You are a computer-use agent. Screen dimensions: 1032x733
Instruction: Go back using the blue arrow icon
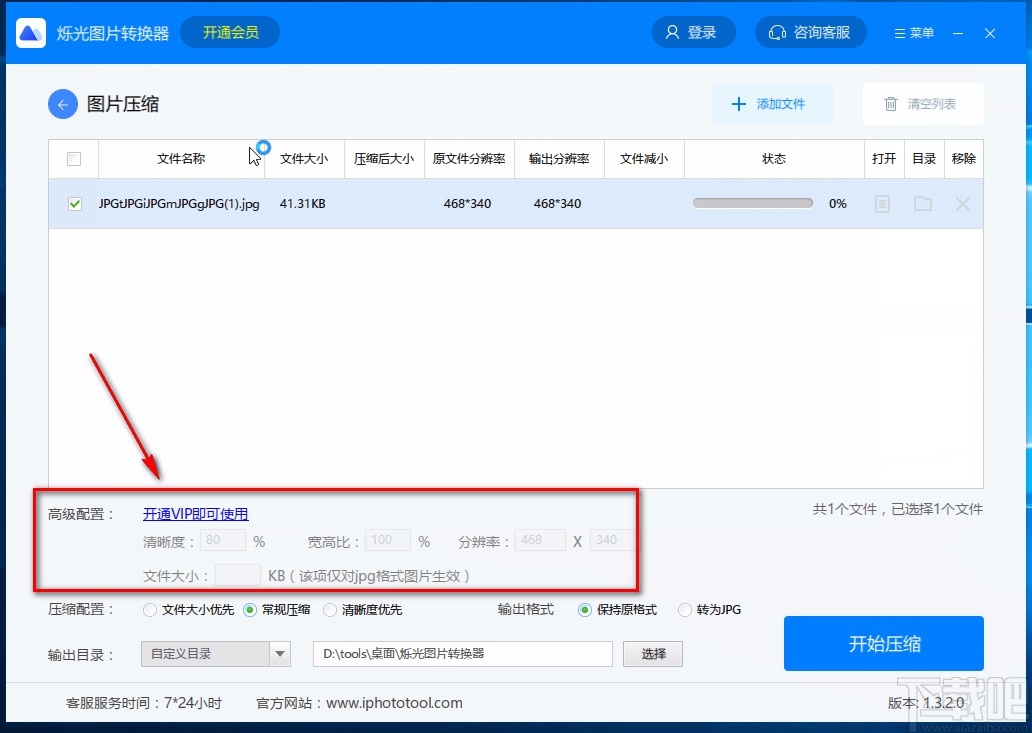click(x=62, y=103)
